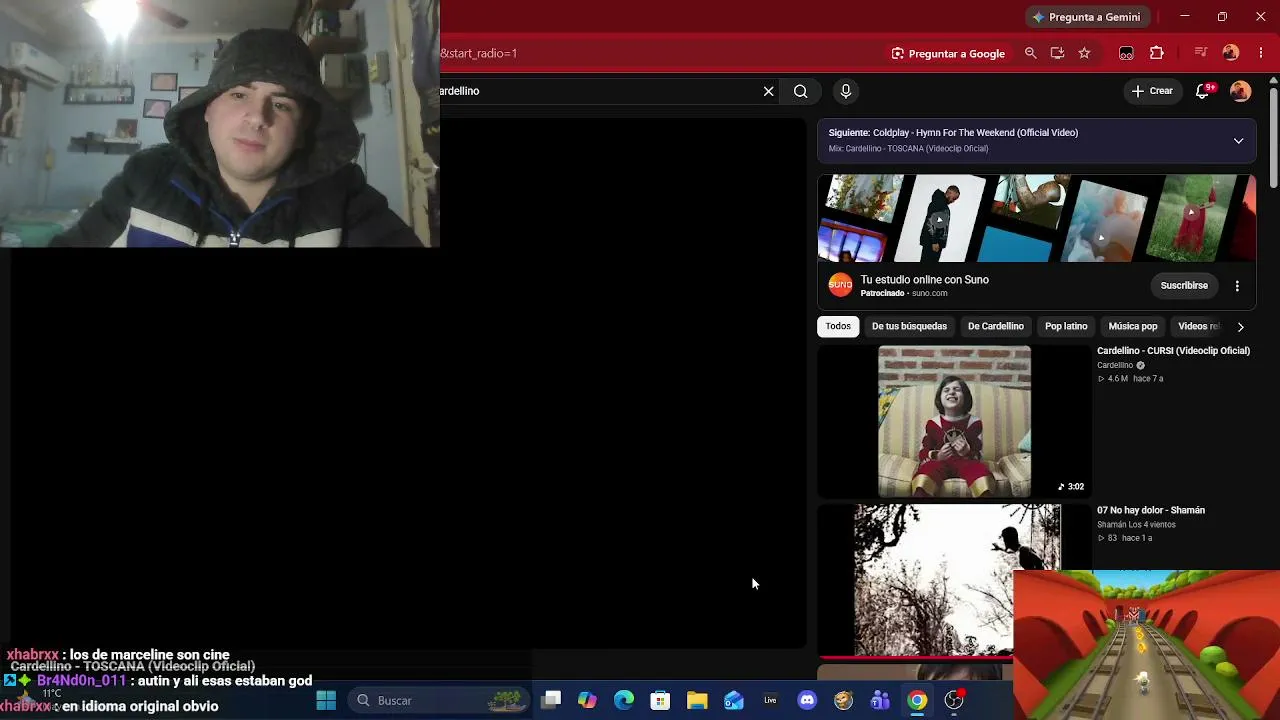Open the 'Tu estudio online con Suno' ad title
Viewport: 1280px width, 720px height.
(925, 280)
